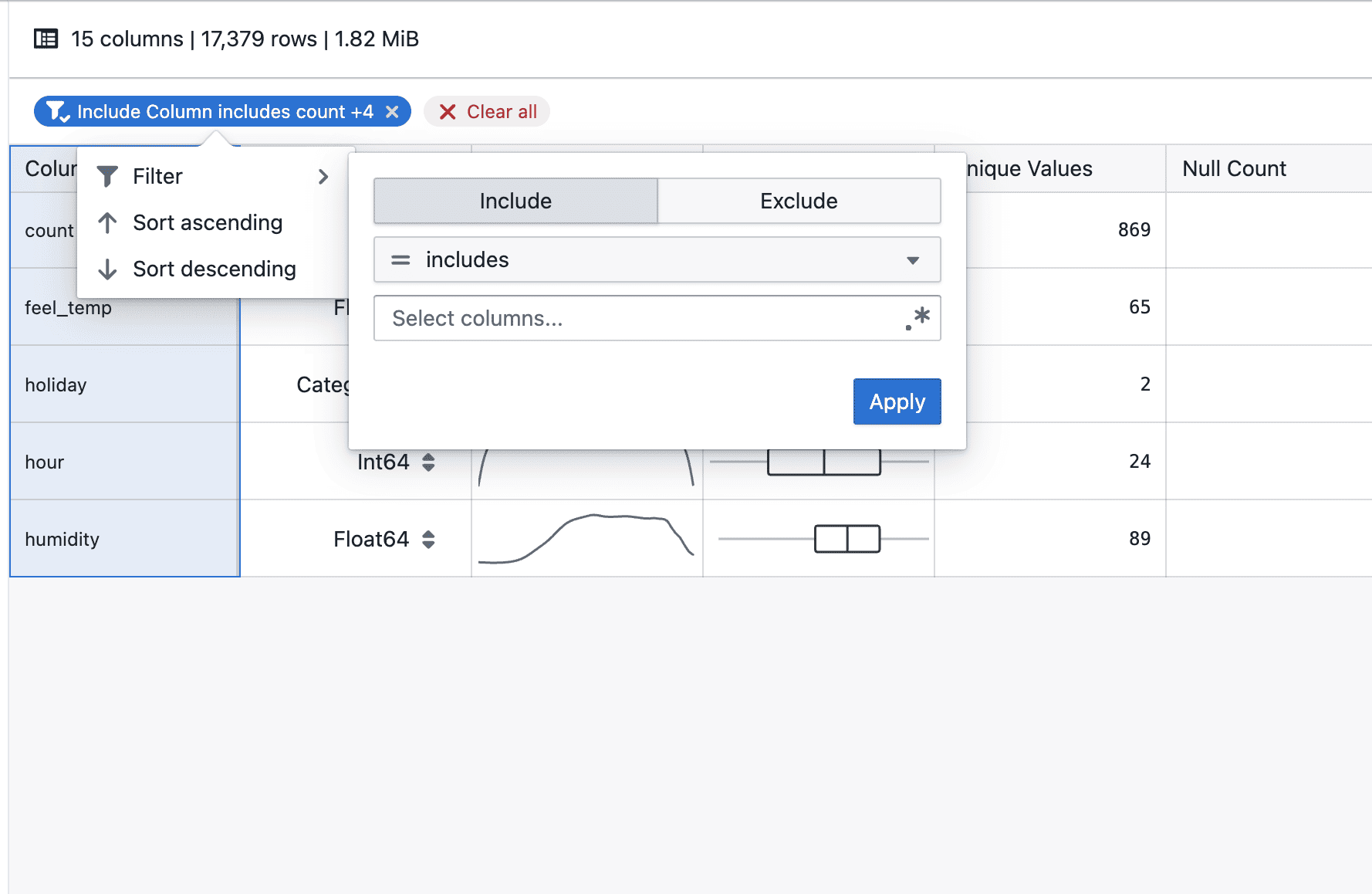Choose Sort descending from the menu
The image size is (1372, 894).
pyautogui.click(x=214, y=269)
